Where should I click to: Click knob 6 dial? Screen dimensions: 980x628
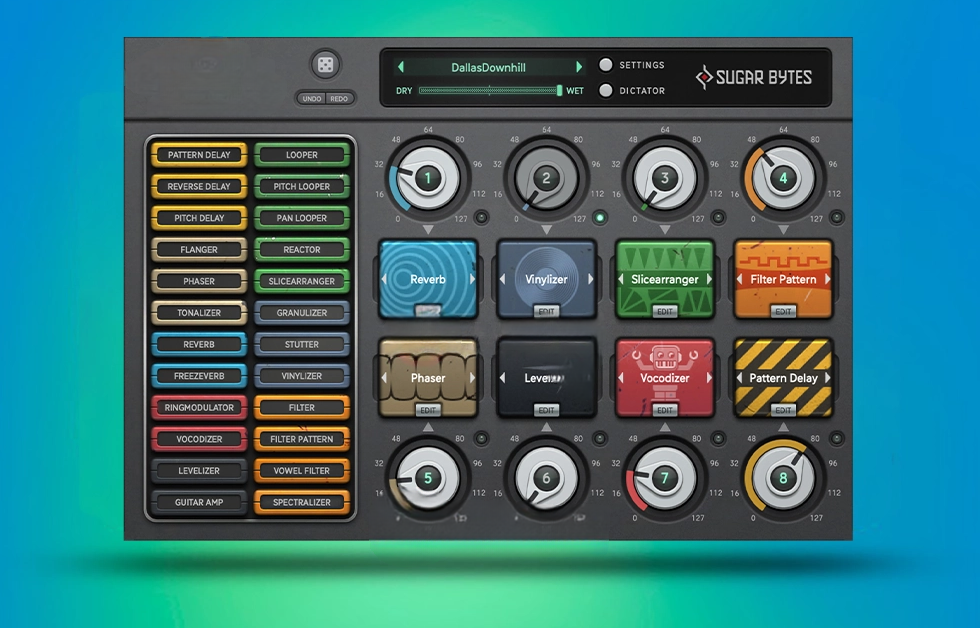(546, 479)
